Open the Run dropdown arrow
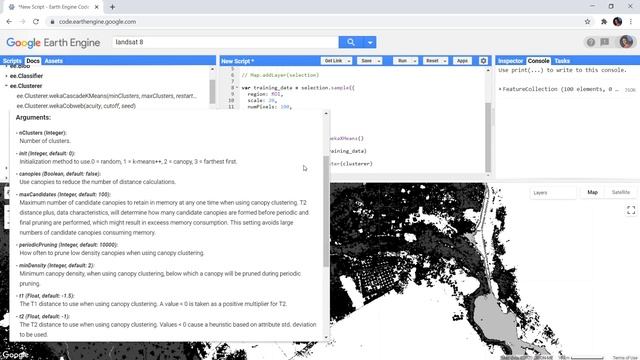This screenshot has width=640, height=360. [x=415, y=61]
